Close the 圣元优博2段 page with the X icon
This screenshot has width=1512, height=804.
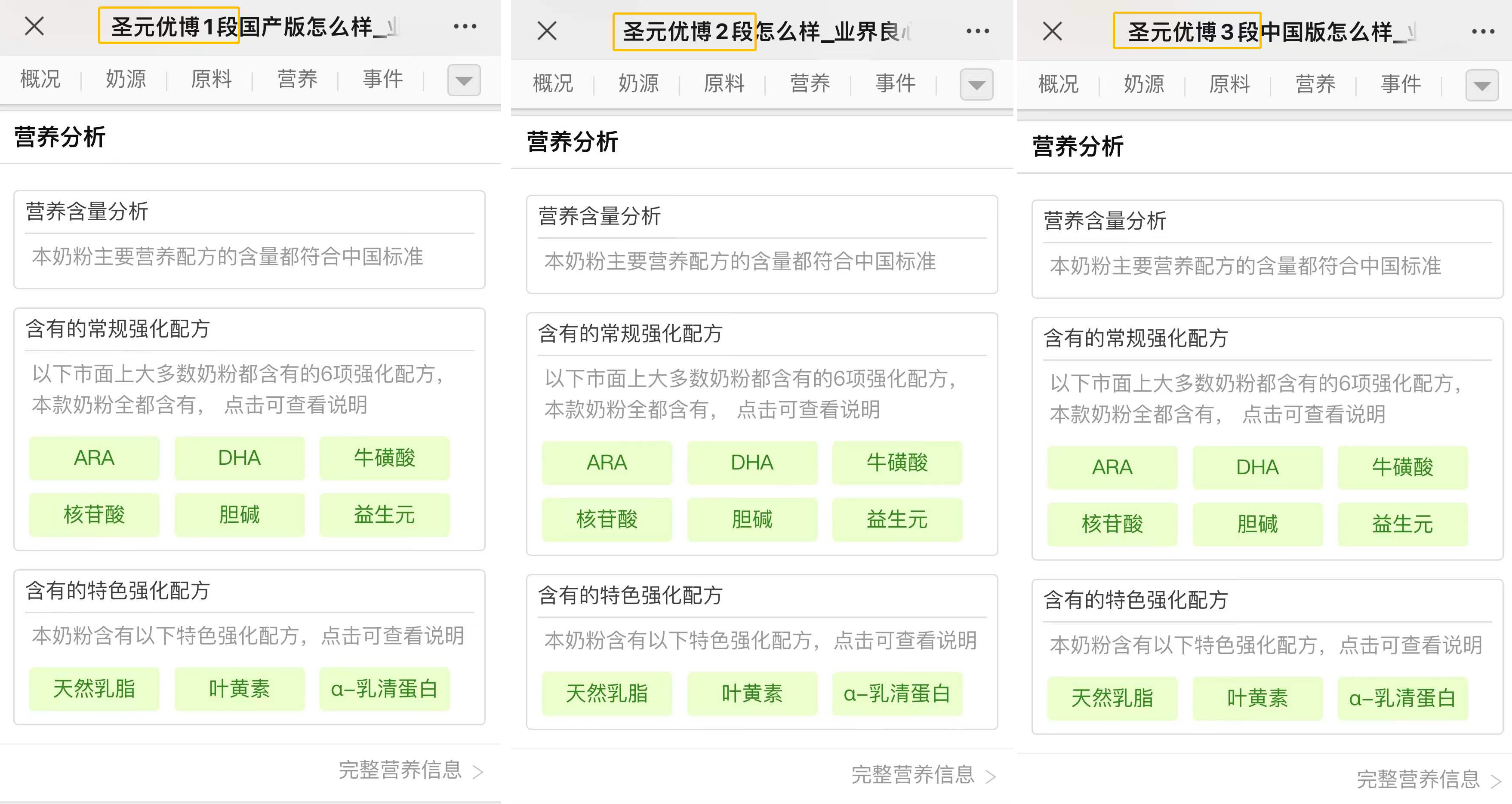click(x=547, y=31)
